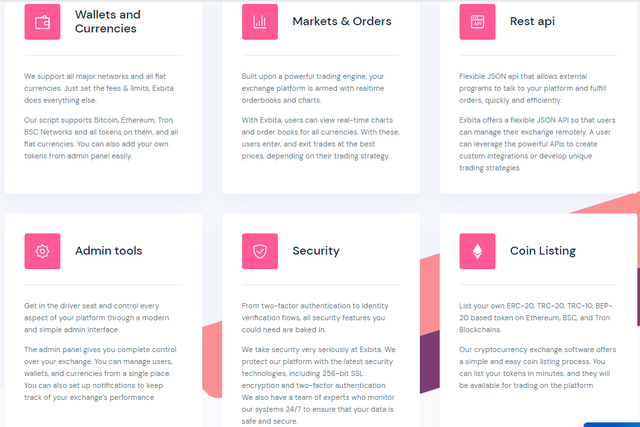Screen dimensions: 640x427
Task: Click the two-factor authentication intro text
Action: [x=315, y=318]
